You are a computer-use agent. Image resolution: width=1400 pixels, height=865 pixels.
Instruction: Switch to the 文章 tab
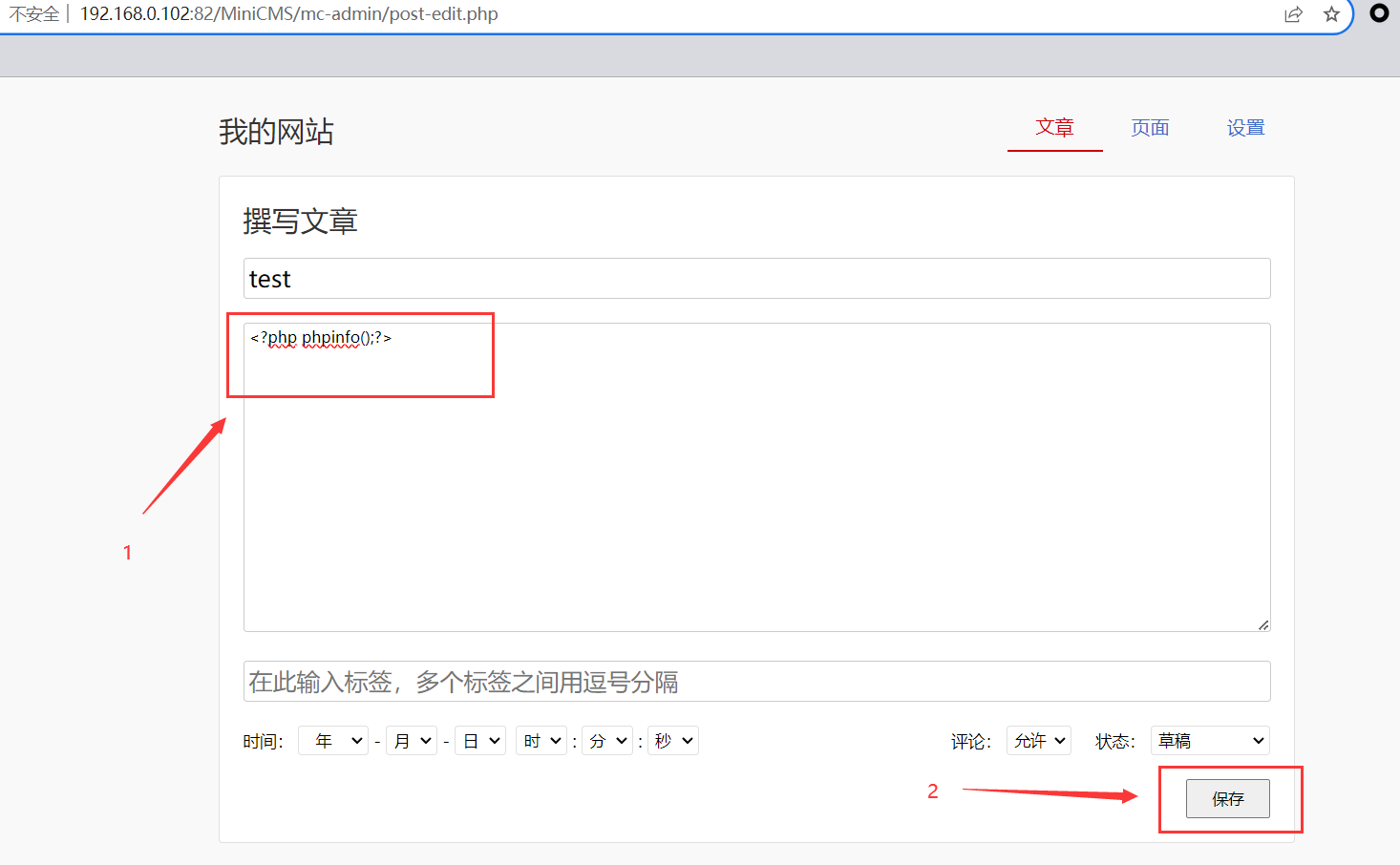pyautogui.click(x=1055, y=128)
